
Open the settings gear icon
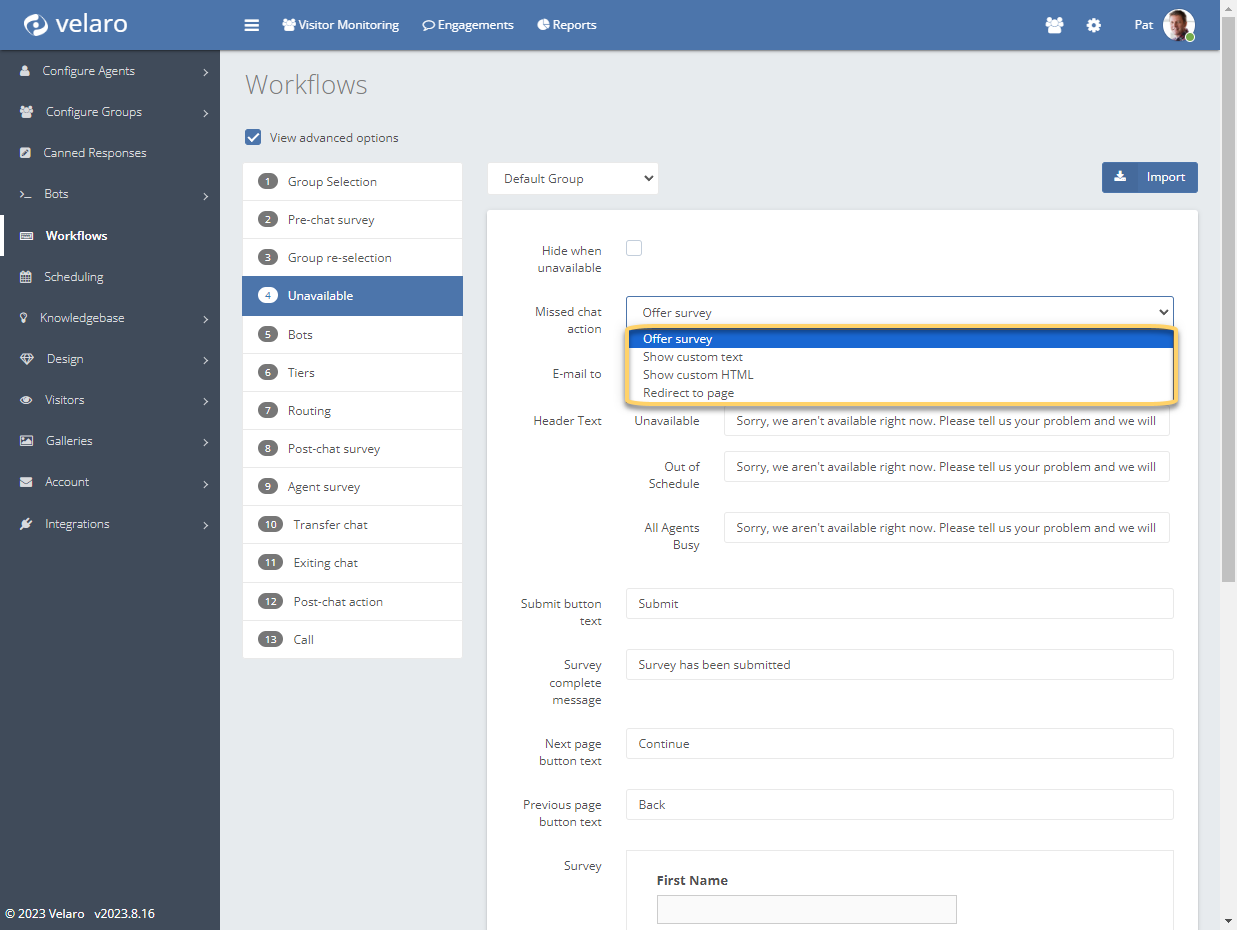[1093, 25]
